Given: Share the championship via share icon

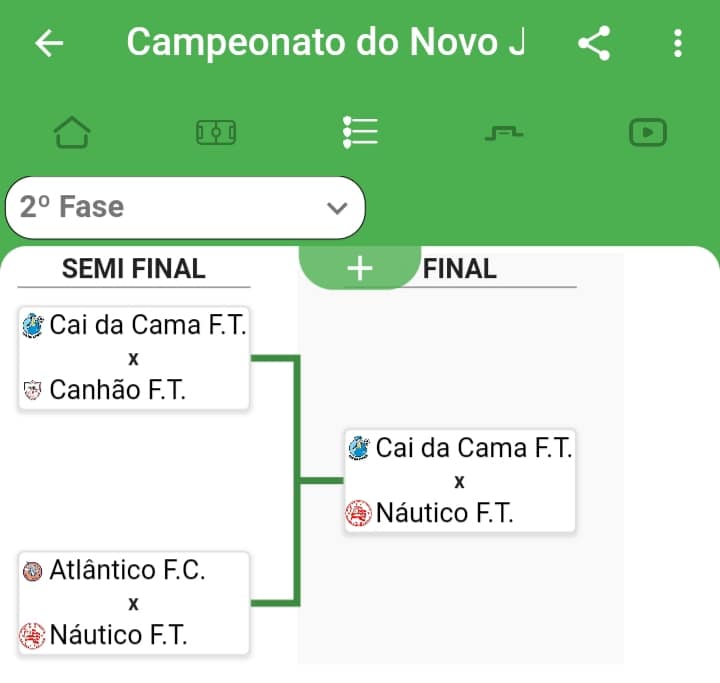Looking at the screenshot, I should (594, 43).
